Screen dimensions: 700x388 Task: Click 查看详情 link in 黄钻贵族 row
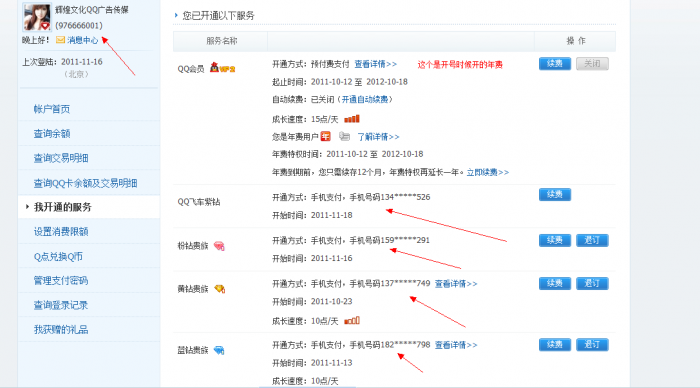click(x=456, y=284)
